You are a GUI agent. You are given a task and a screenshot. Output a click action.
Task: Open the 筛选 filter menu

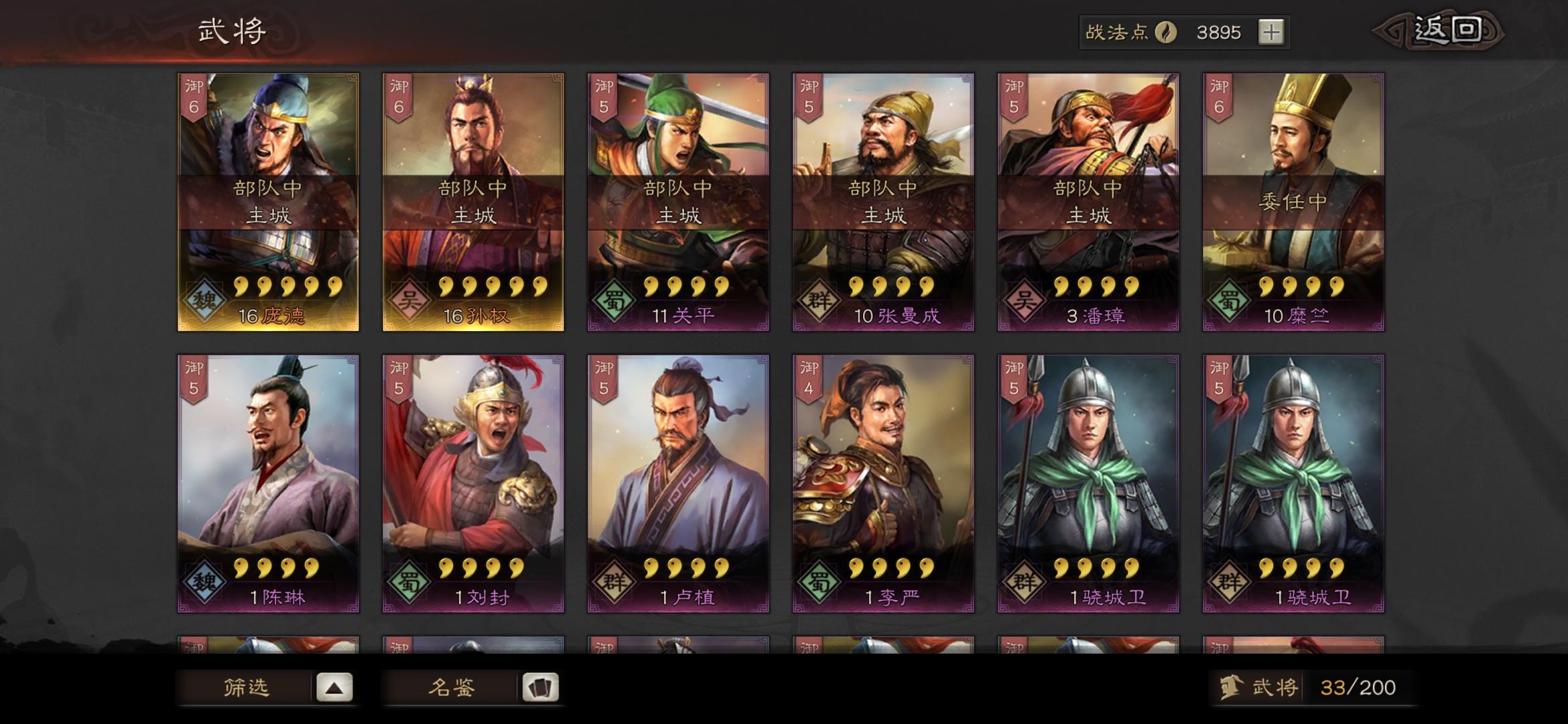246,687
